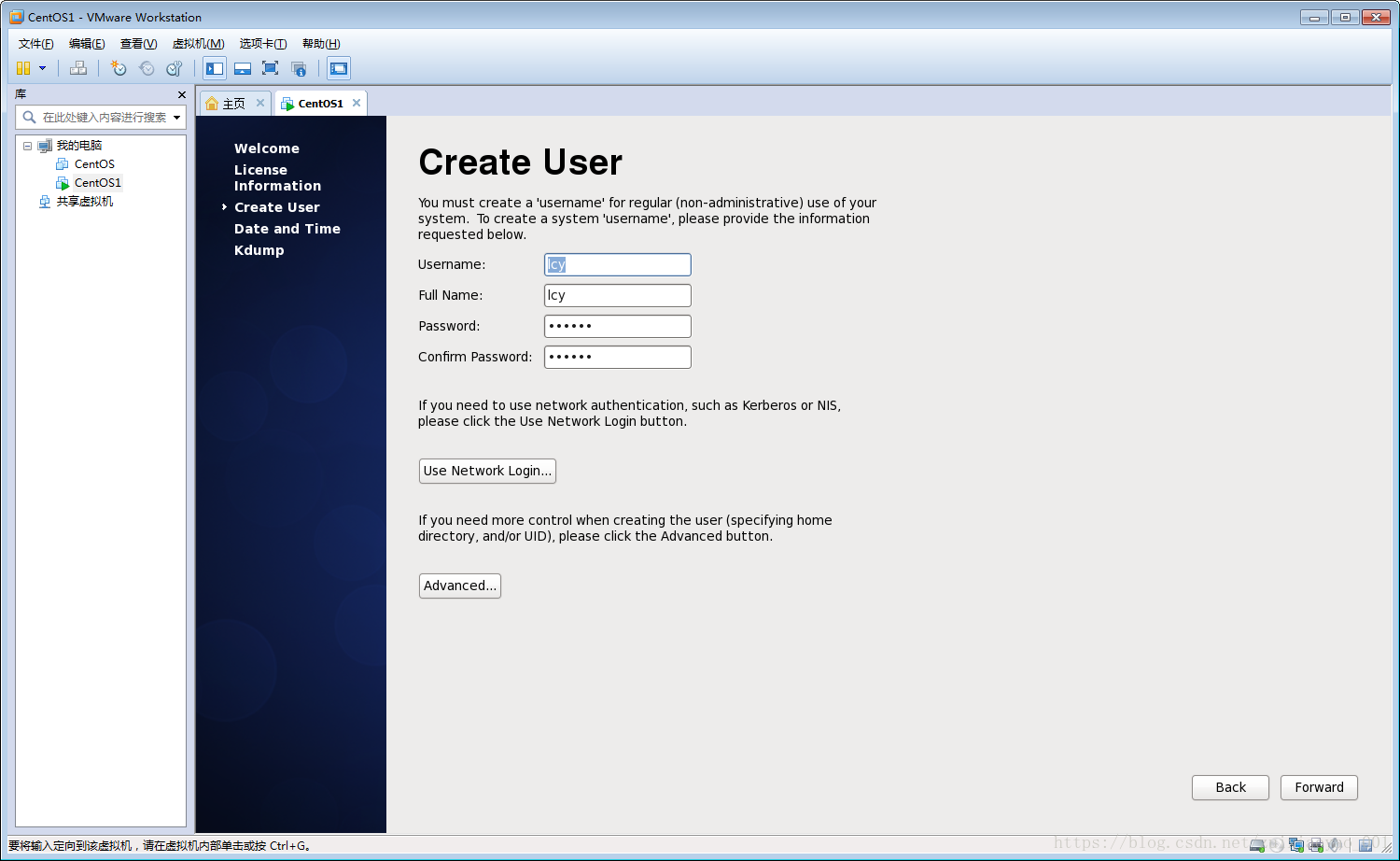Click License Information in the setup sidebar

(x=277, y=178)
